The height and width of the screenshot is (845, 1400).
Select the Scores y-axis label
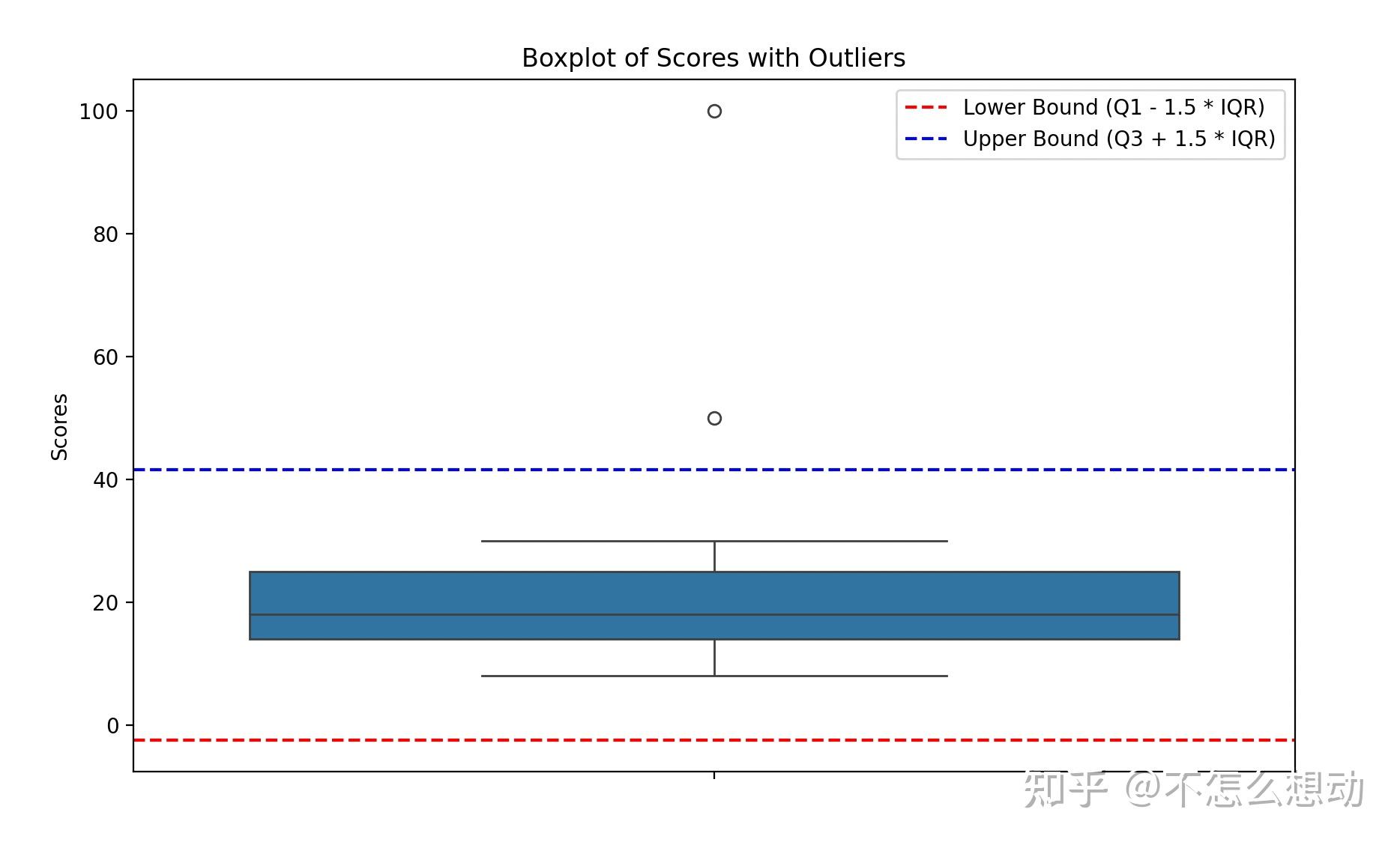[59, 426]
